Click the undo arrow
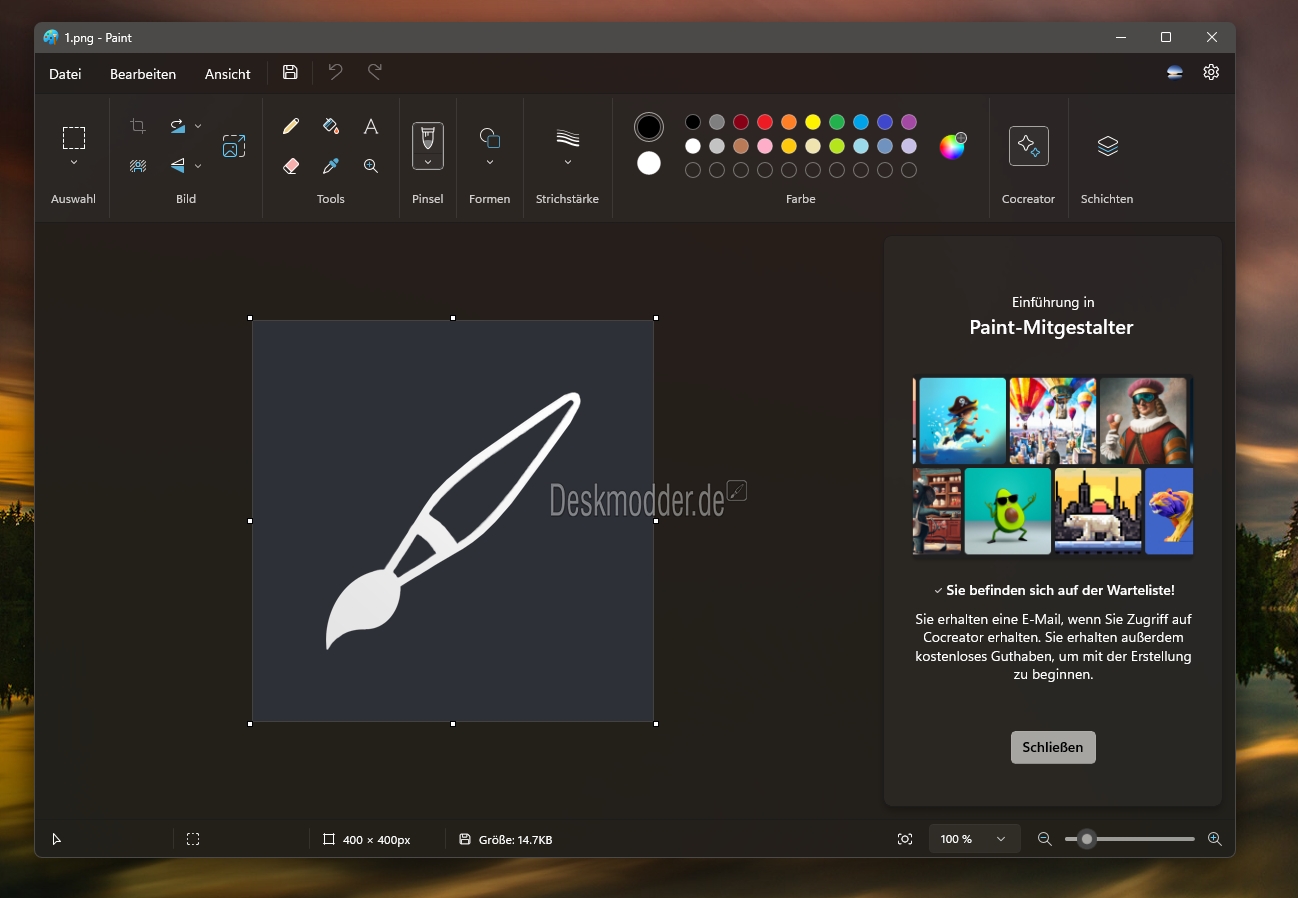The image size is (1298, 898). click(x=336, y=72)
